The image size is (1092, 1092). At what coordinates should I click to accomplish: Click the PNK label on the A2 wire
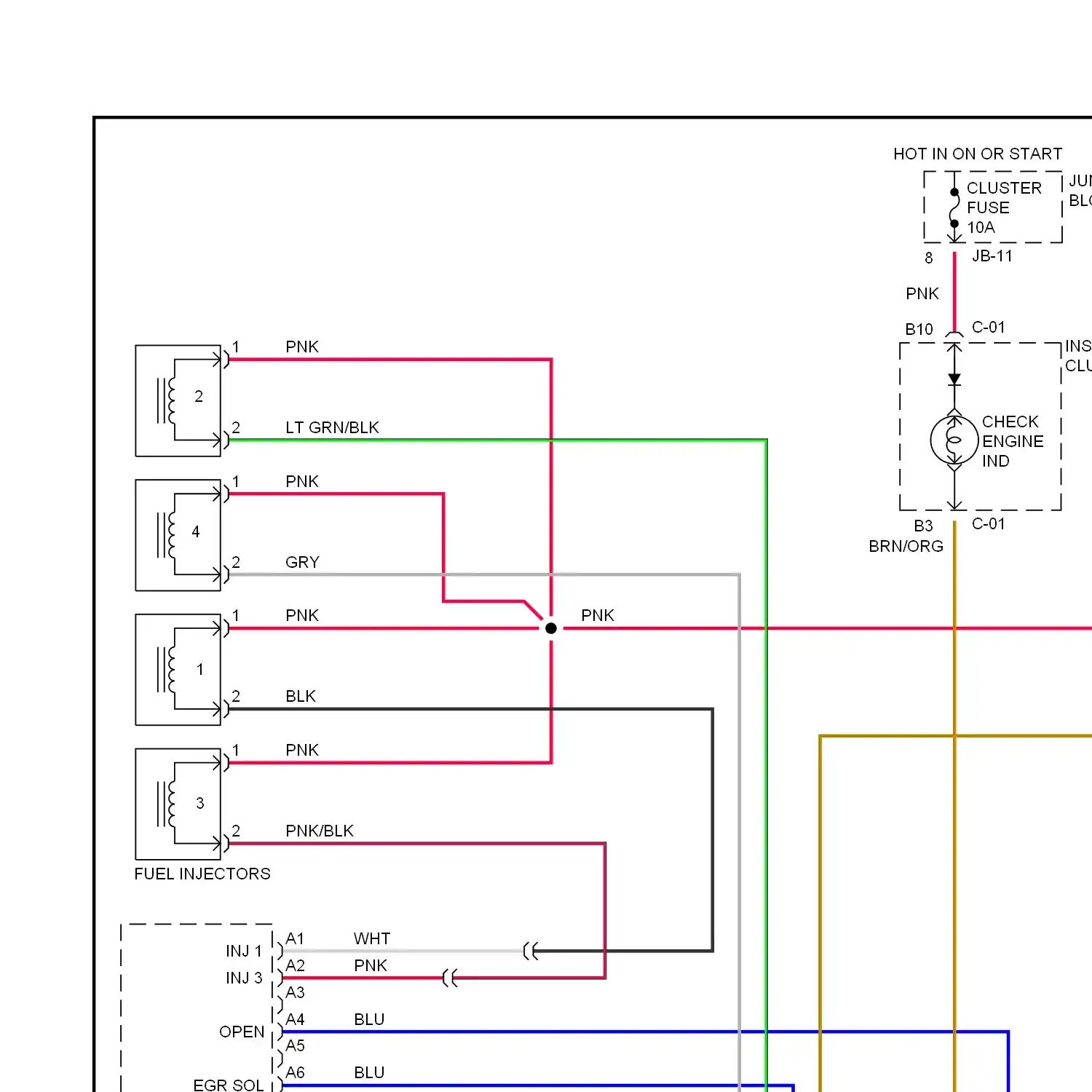tap(371, 966)
